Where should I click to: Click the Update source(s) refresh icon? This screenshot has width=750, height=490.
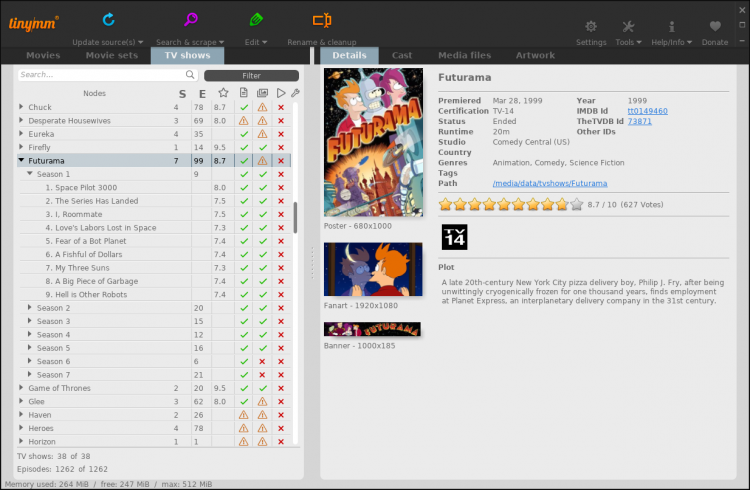point(108,19)
